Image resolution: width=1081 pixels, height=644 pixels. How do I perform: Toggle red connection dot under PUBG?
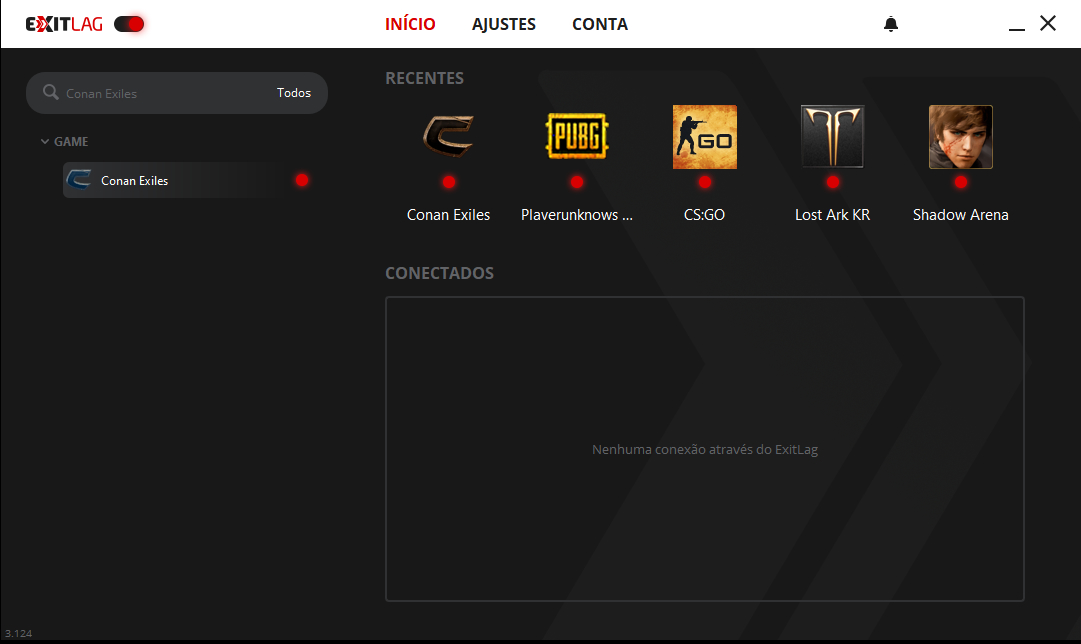pyautogui.click(x=576, y=182)
